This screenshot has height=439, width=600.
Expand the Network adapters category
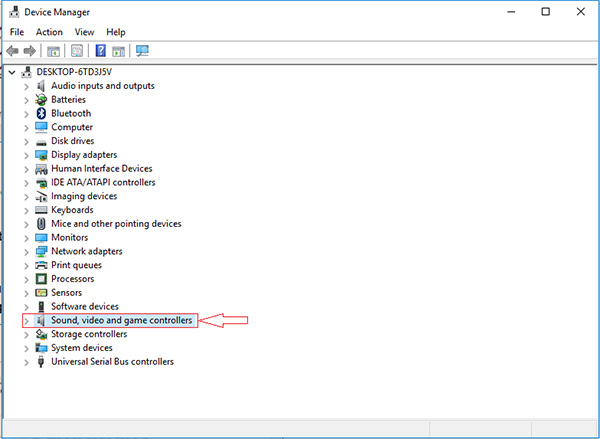tap(26, 251)
